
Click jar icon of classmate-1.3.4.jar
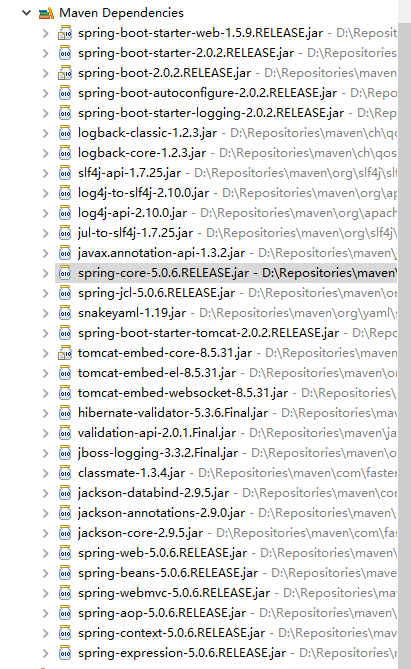65,473
